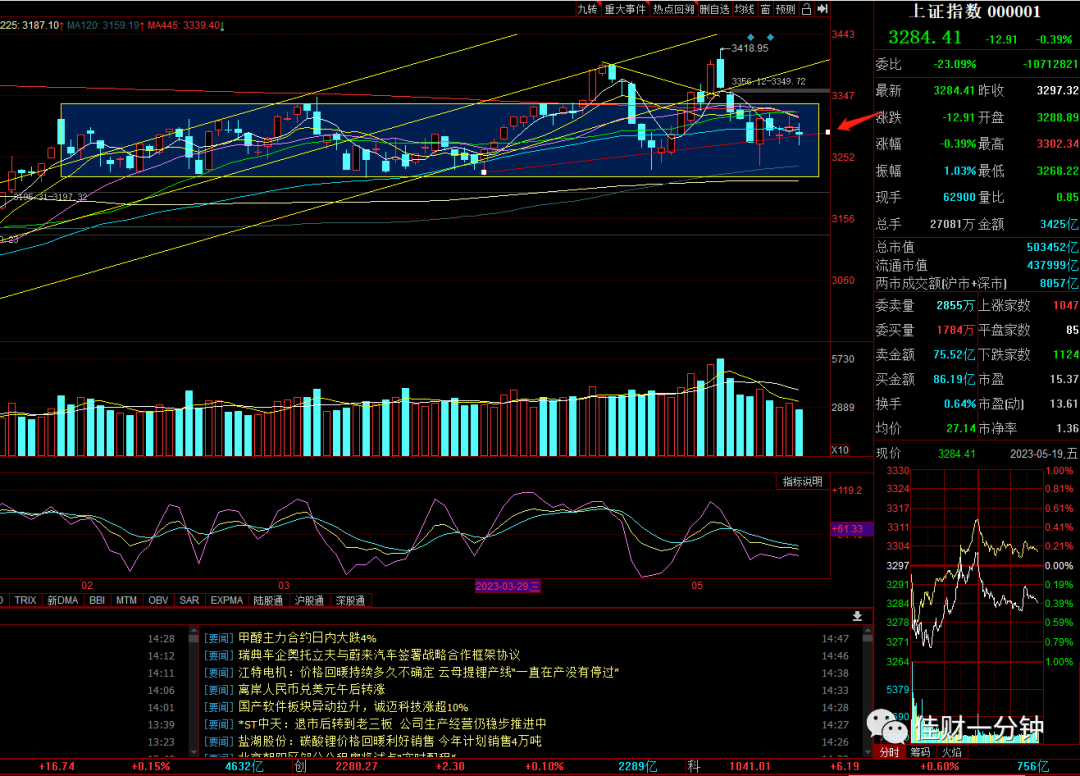Image resolution: width=1080 pixels, height=776 pixels.
Task: Switch to the TRIX indicator tab
Action: pyautogui.click(x=25, y=600)
